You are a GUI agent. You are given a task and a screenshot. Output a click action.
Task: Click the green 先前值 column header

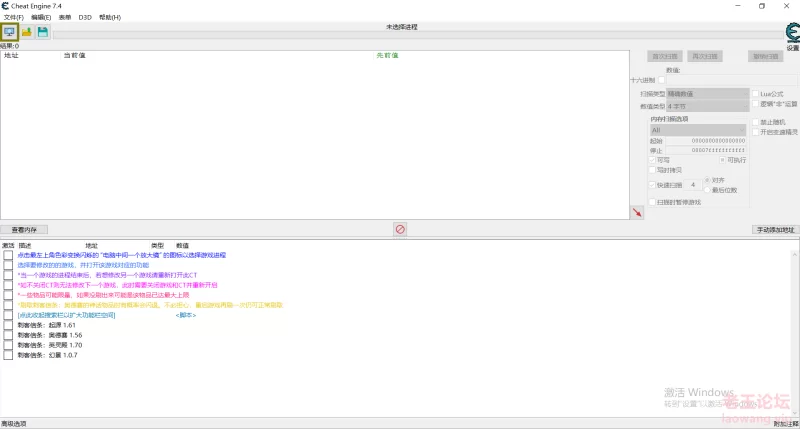(x=387, y=55)
